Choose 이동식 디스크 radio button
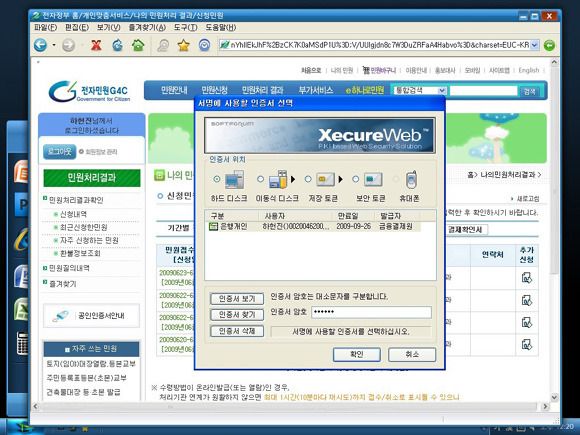 tap(260, 179)
